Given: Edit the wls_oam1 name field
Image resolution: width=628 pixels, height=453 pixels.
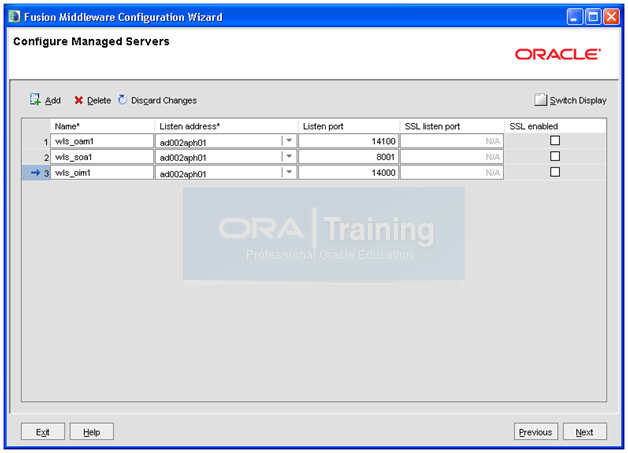Looking at the screenshot, I should pos(102,141).
